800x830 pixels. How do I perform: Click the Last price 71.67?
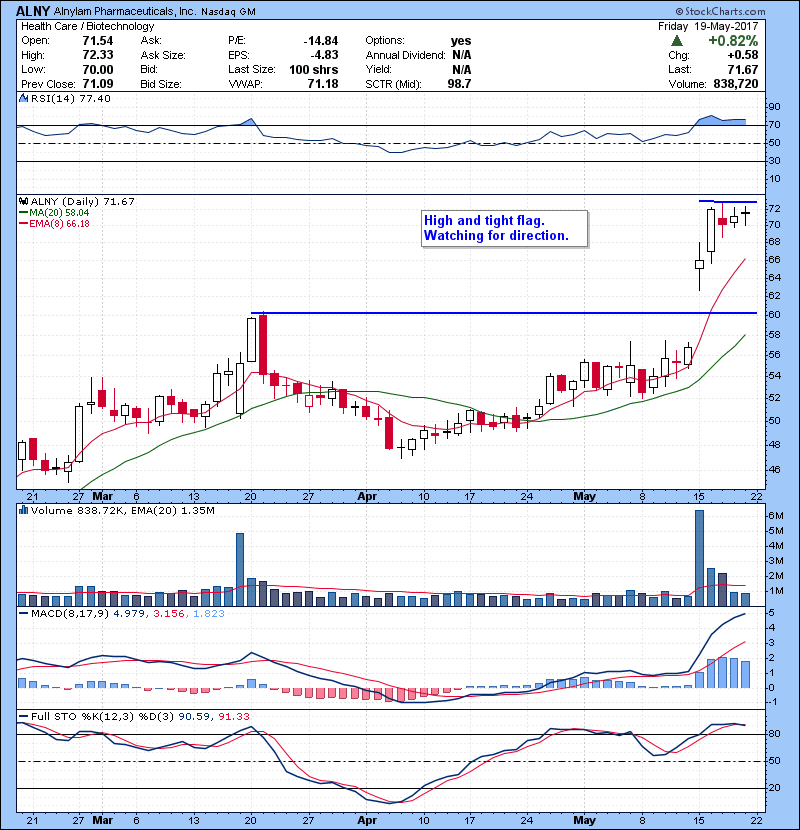tap(743, 69)
